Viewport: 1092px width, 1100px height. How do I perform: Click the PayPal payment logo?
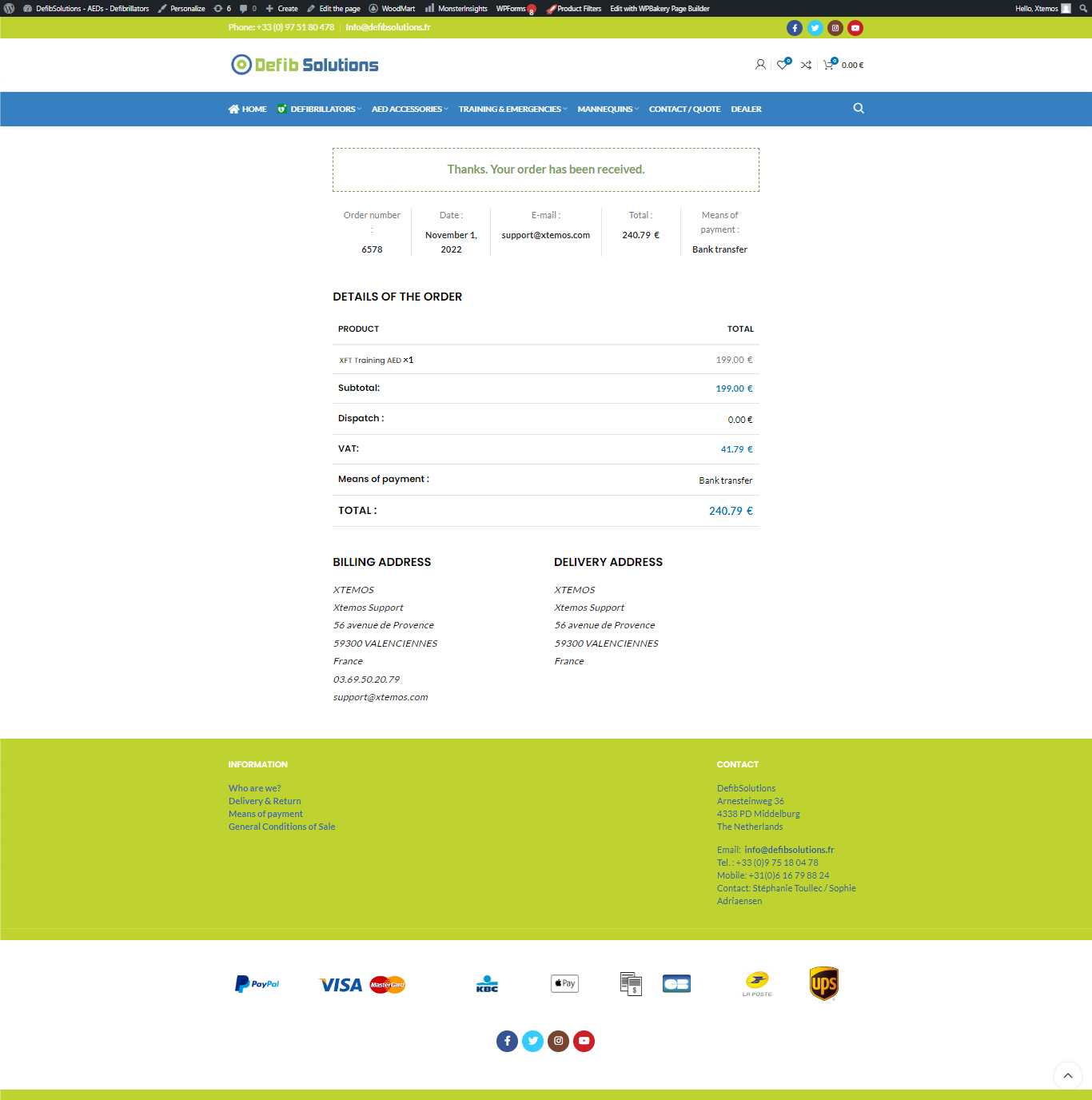(x=257, y=984)
